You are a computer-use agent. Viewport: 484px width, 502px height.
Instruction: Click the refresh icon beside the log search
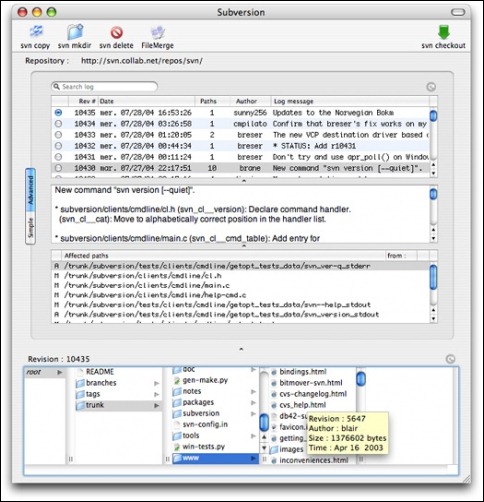point(431,87)
